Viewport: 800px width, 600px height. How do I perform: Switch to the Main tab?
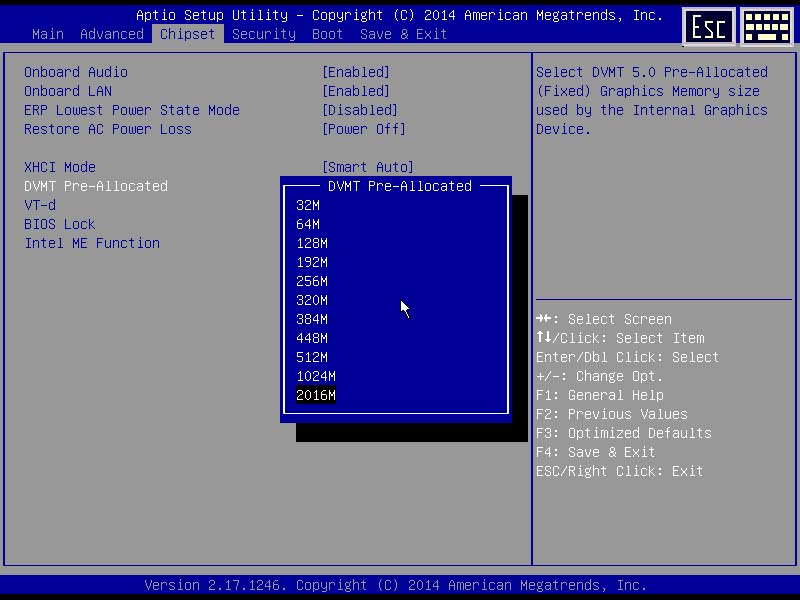pyautogui.click(x=47, y=34)
